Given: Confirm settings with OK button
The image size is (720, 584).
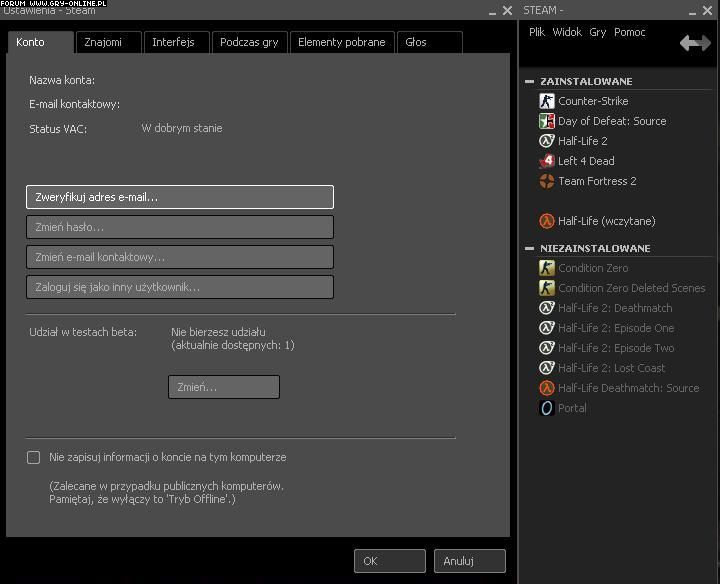Looking at the screenshot, I should (x=390, y=561).
